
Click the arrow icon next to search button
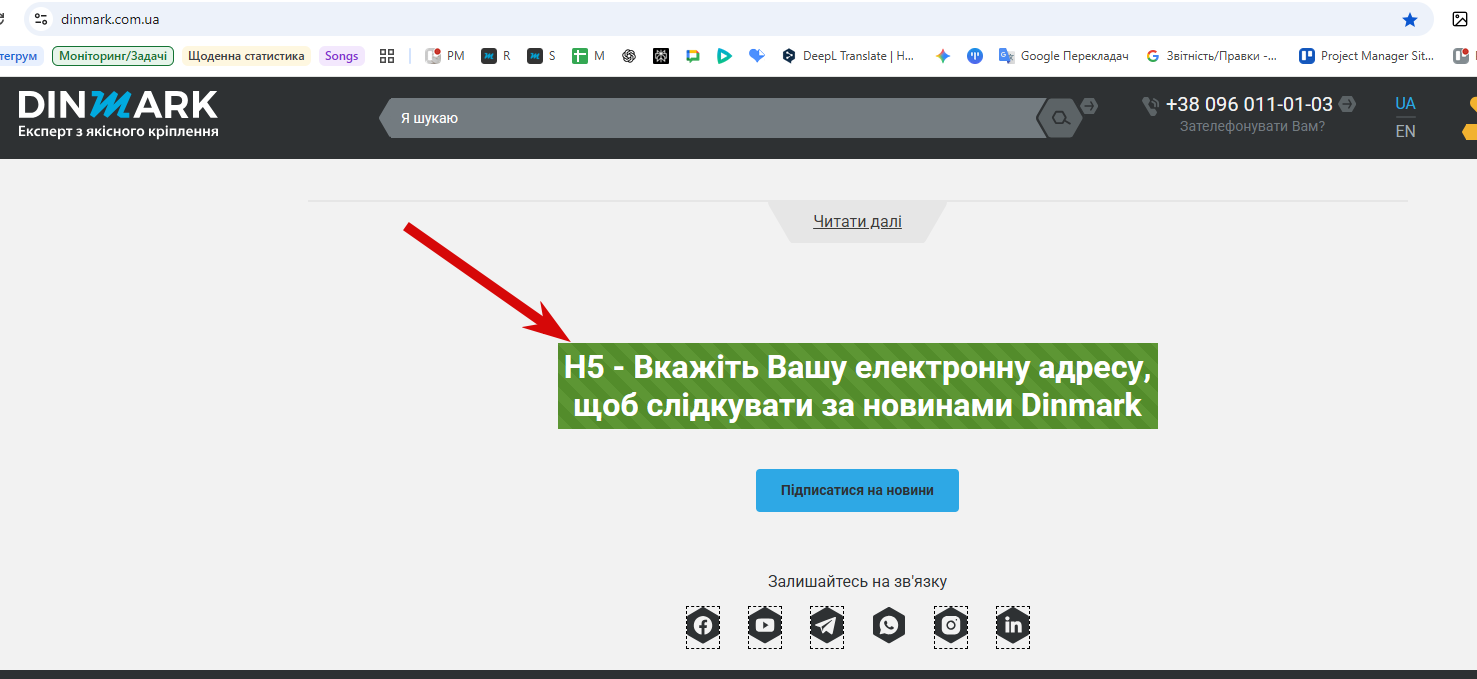(x=1089, y=105)
